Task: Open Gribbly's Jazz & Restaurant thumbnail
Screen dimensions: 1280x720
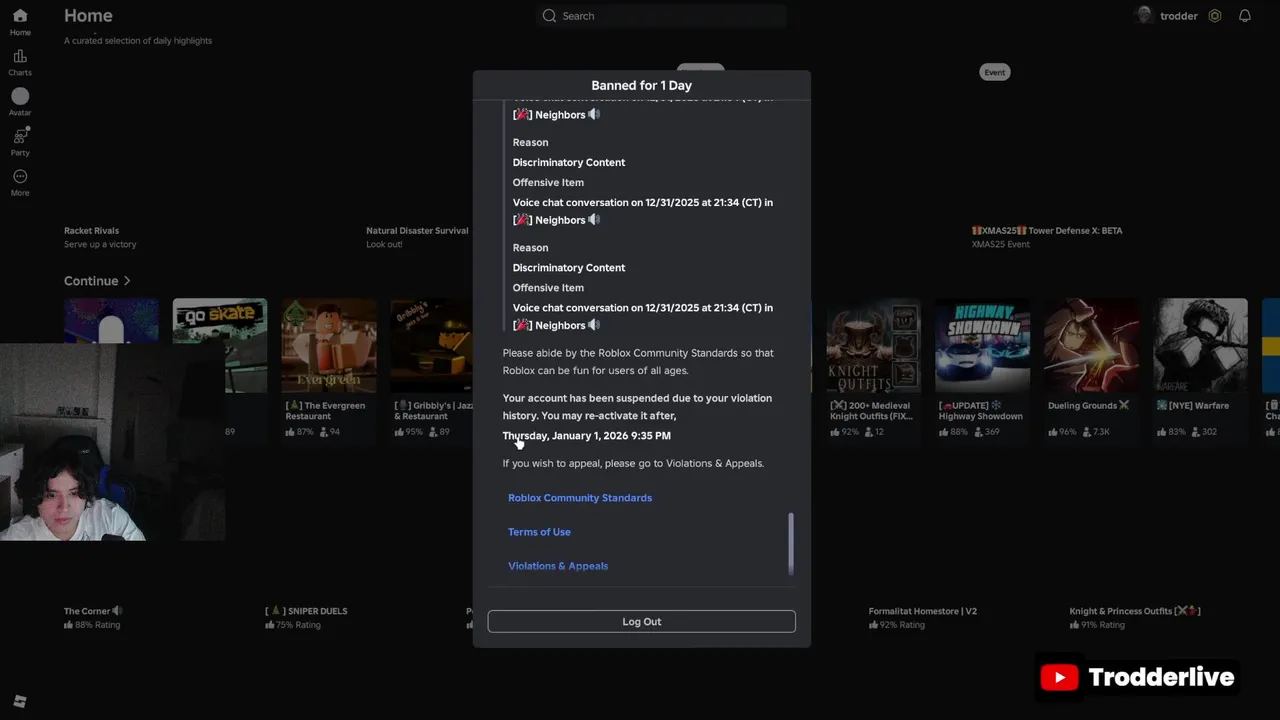Action: (x=432, y=345)
